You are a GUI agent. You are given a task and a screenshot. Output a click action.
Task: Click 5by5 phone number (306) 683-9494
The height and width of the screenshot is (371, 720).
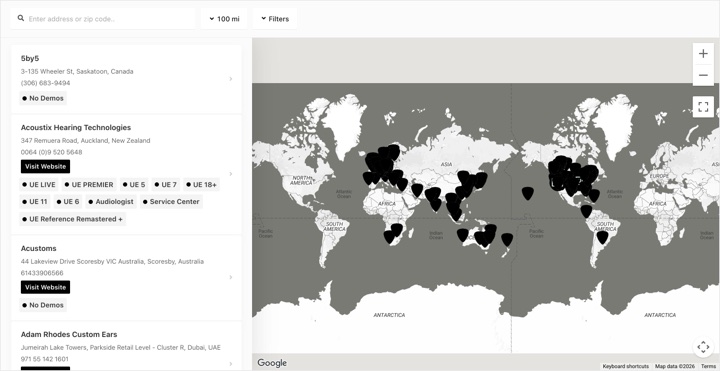coord(45,83)
